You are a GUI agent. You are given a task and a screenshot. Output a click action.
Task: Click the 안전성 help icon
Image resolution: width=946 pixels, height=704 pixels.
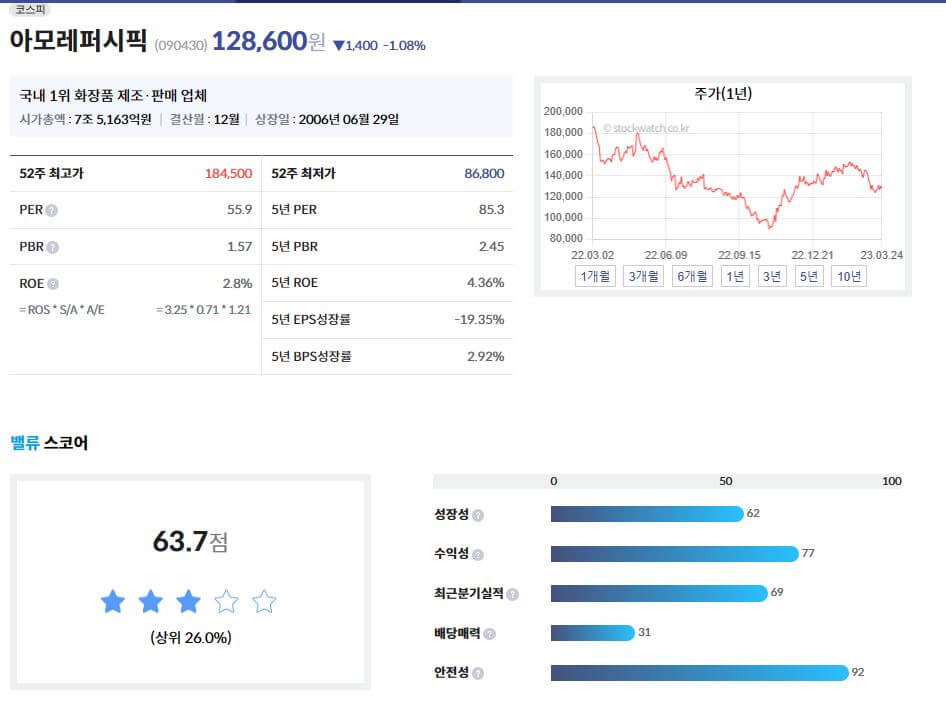click(x=478, y=672)
